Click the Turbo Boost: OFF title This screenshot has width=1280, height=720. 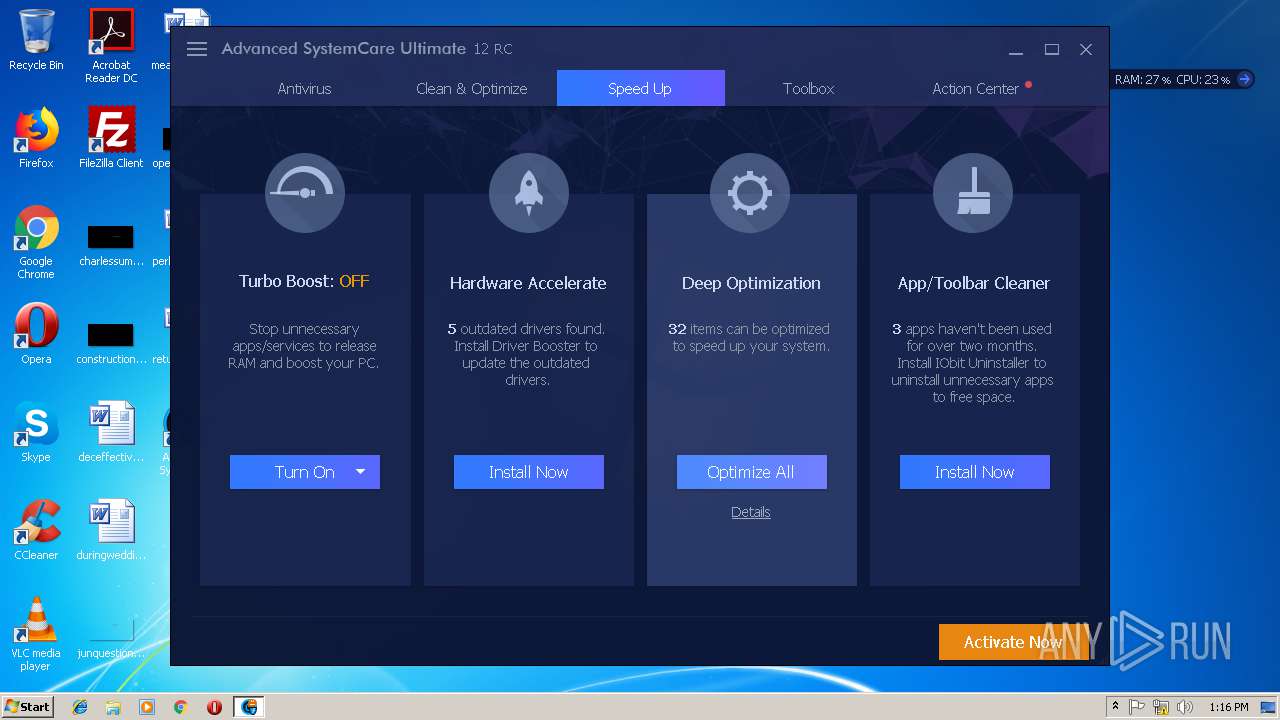tap(304, 281)
